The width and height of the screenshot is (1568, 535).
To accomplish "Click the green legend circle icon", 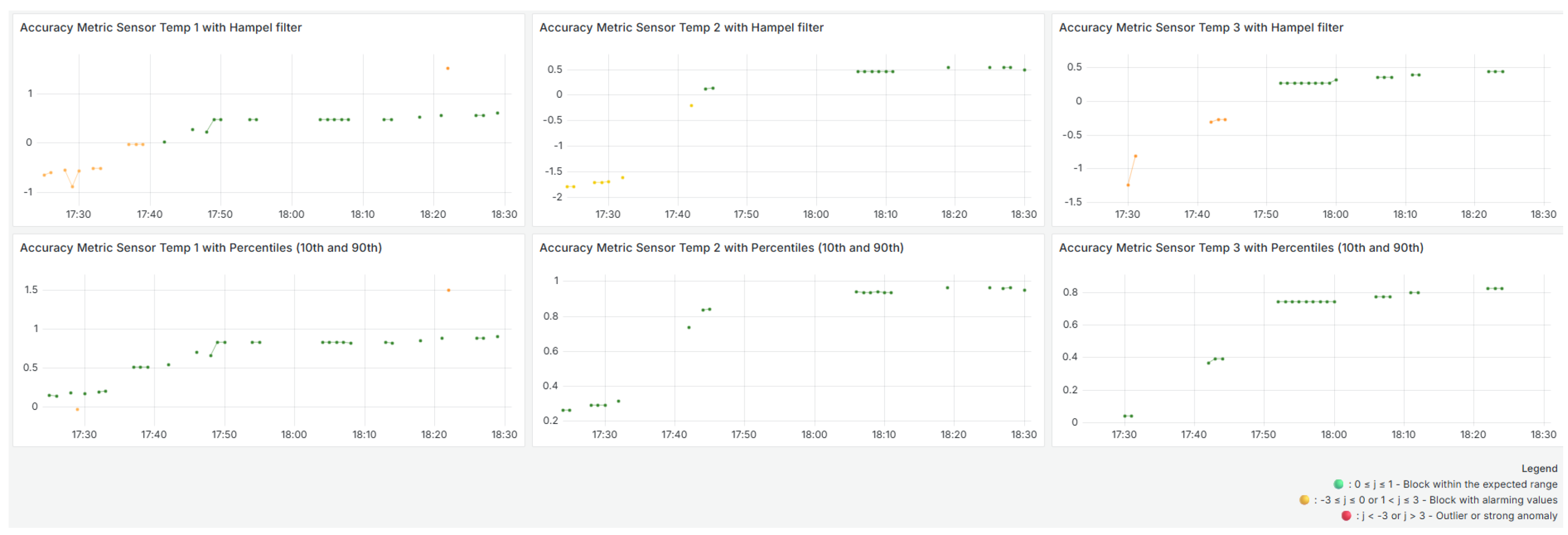I will (1338, 485).
